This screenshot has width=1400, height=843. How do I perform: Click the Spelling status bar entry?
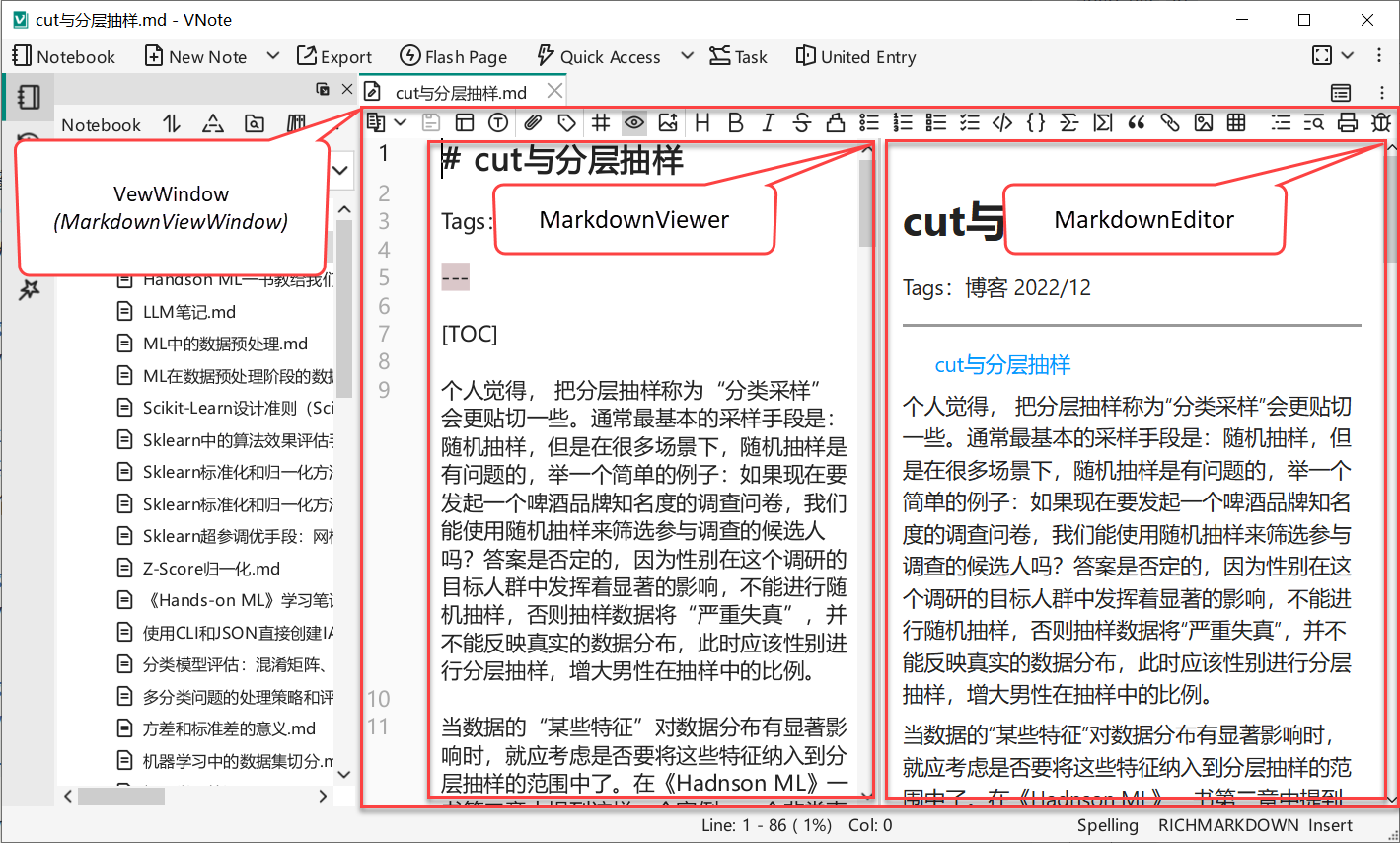(1107, 825)
